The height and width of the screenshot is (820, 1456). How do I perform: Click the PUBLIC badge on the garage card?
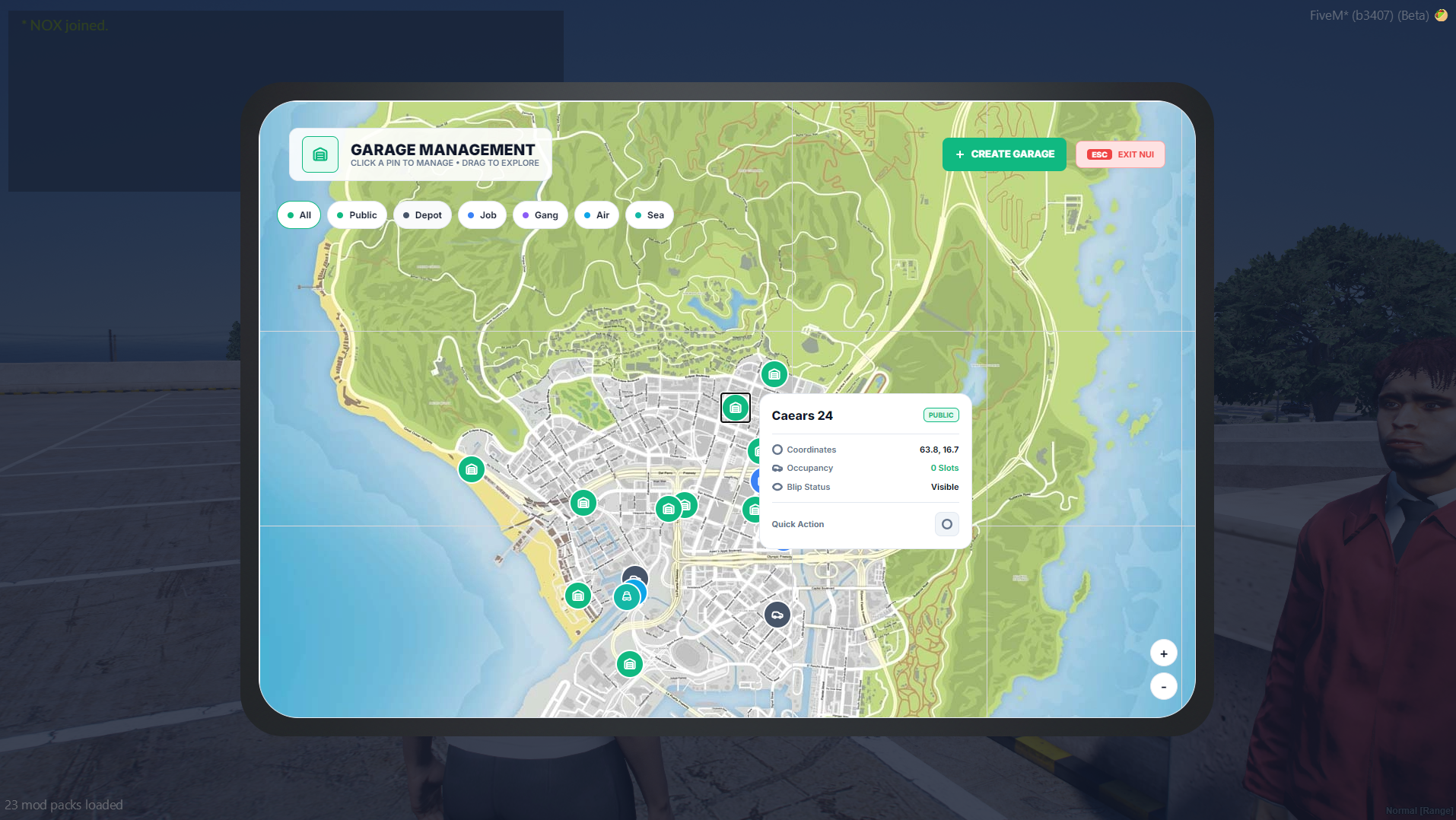[941, 415]
